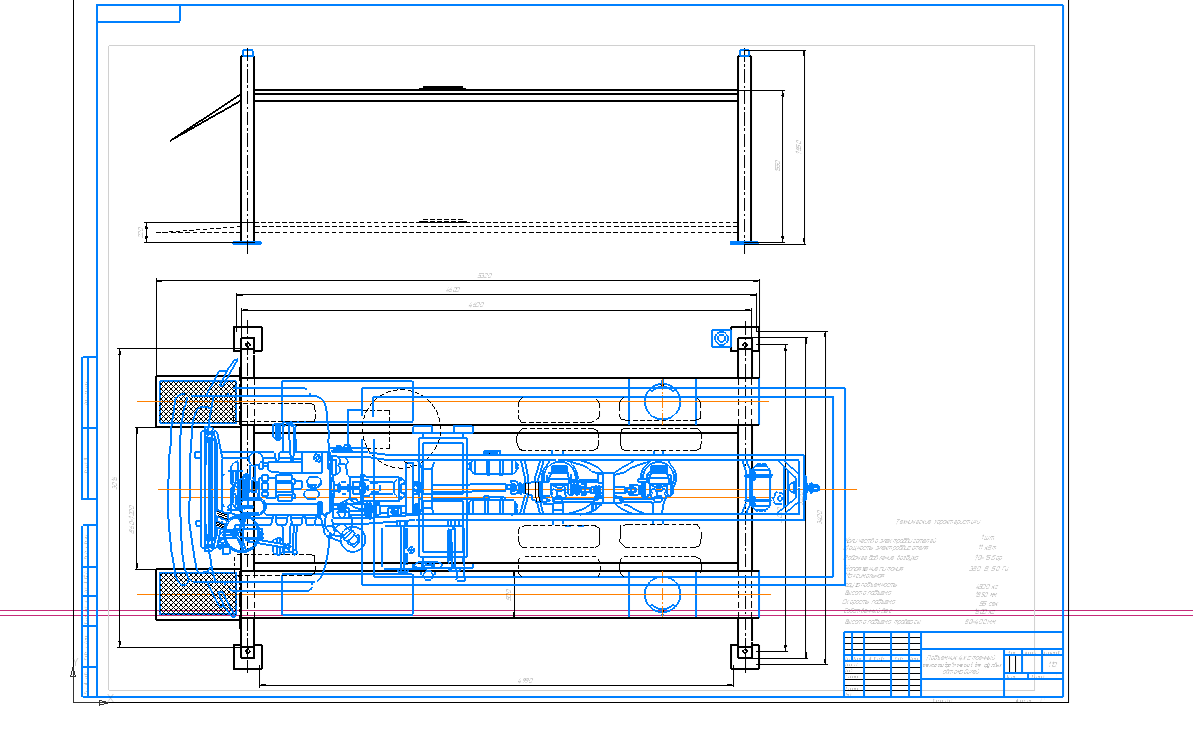Click the upper platform lifting pad circle
The width and height of the screenshot is (1193, 741).
662,401
